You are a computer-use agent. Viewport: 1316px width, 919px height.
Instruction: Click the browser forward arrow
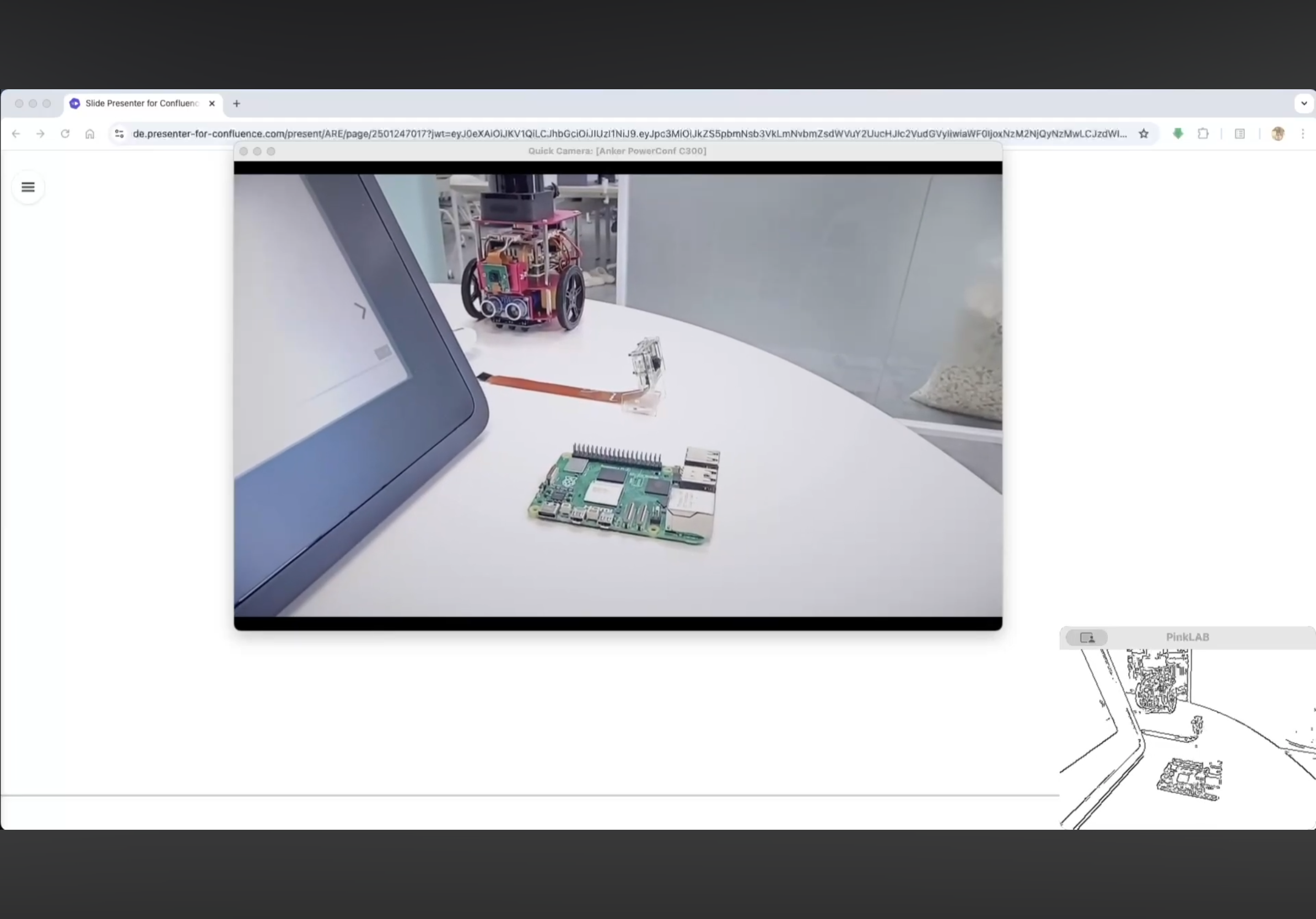tap(40, 134)
